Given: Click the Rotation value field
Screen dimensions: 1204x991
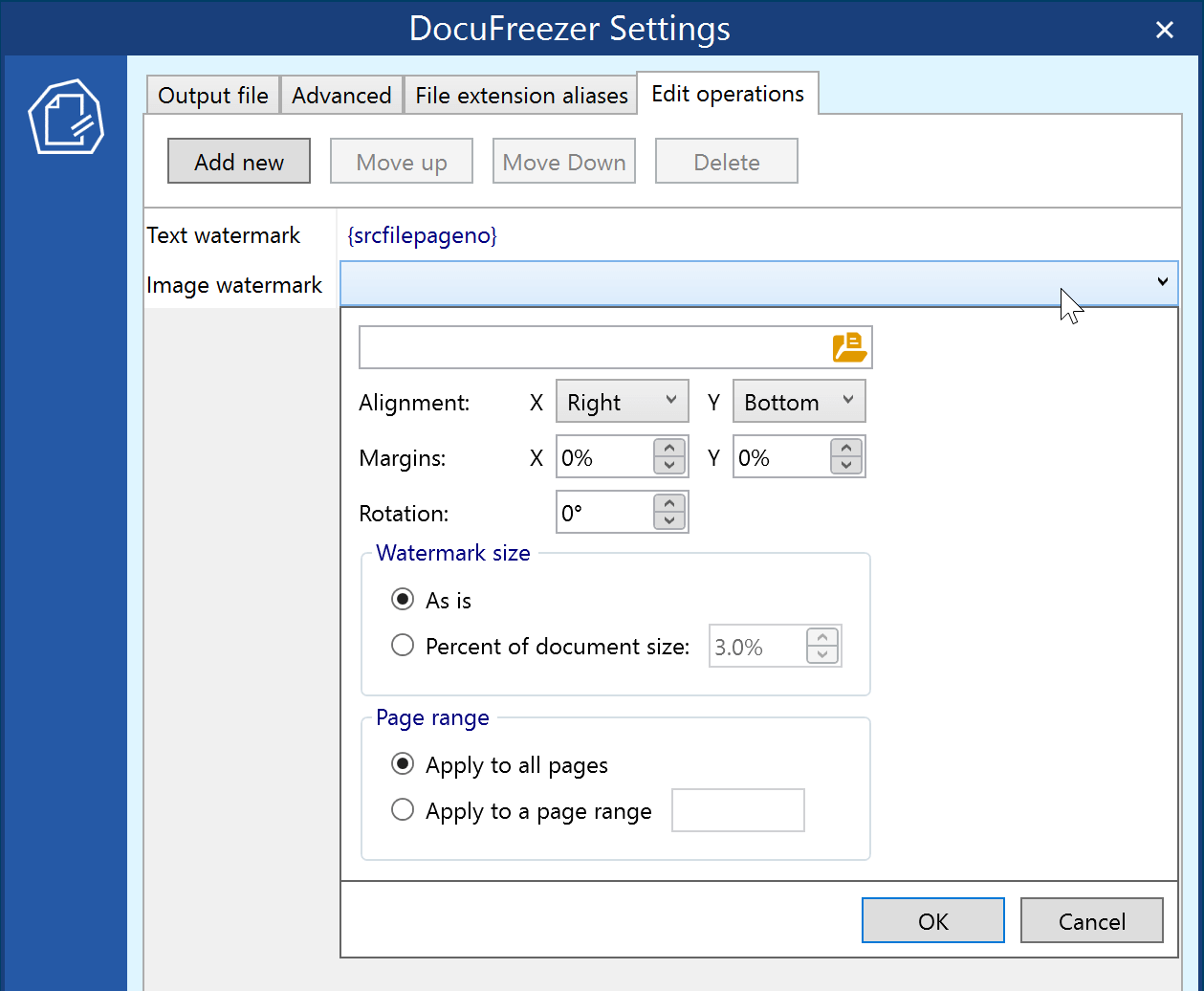Looking at the screenshot, I should pos(605,513).
